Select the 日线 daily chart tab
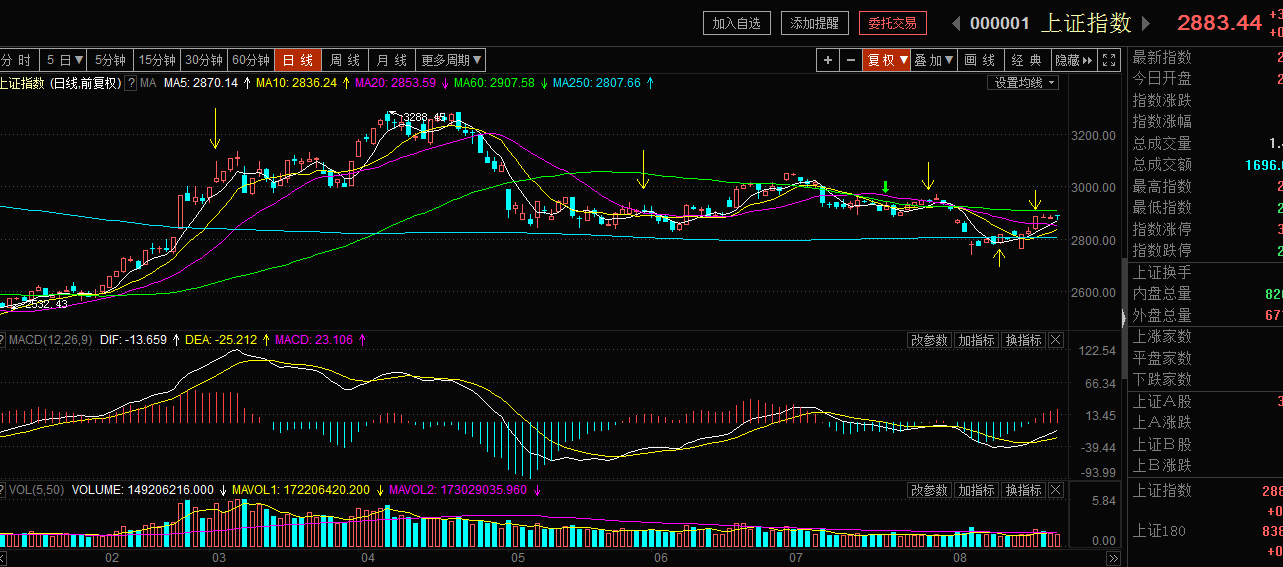 [x=298, y=60]
